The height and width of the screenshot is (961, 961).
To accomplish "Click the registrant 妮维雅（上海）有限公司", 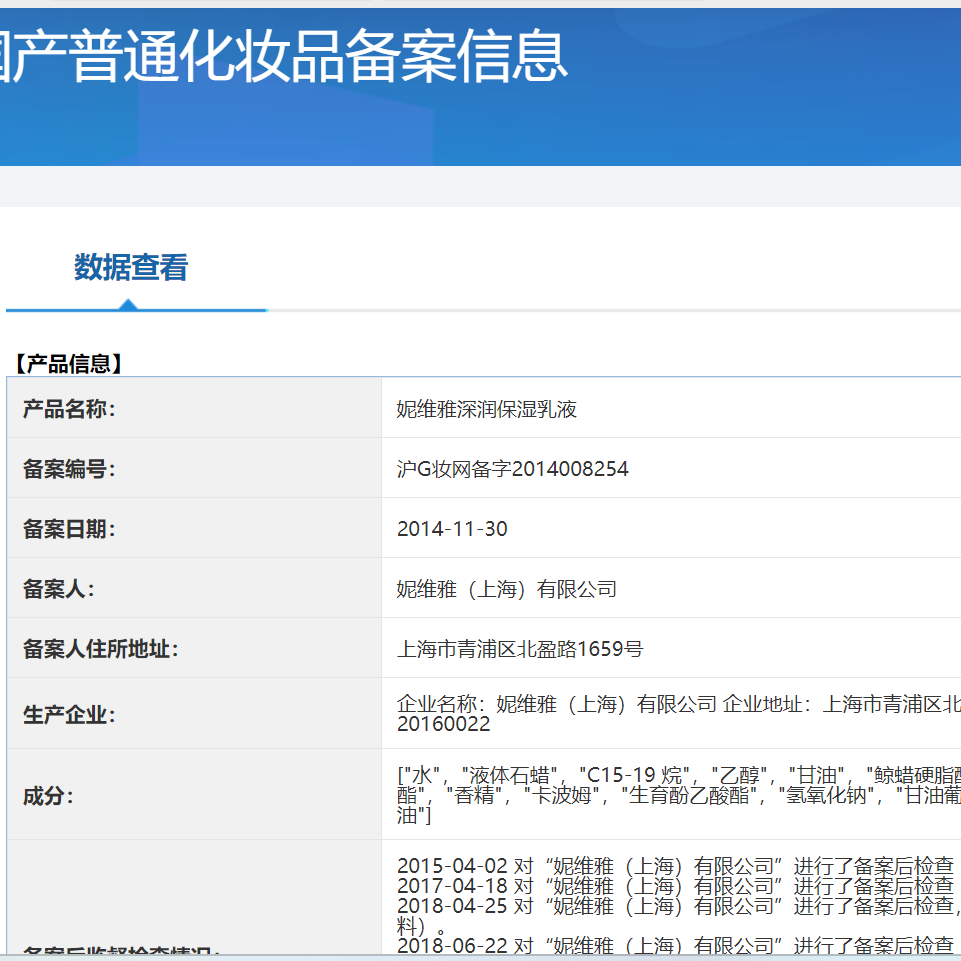I will click(505, 588).
